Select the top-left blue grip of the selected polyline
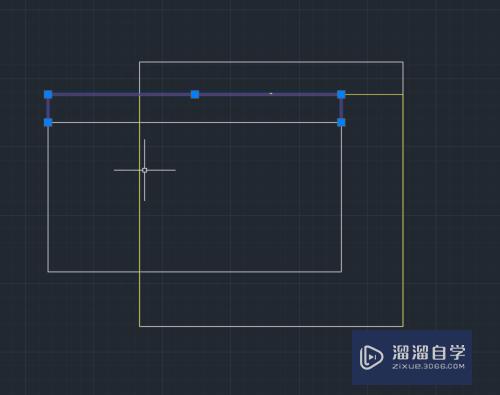This screenshot has height=395, width=500. [x=48, y=95]
